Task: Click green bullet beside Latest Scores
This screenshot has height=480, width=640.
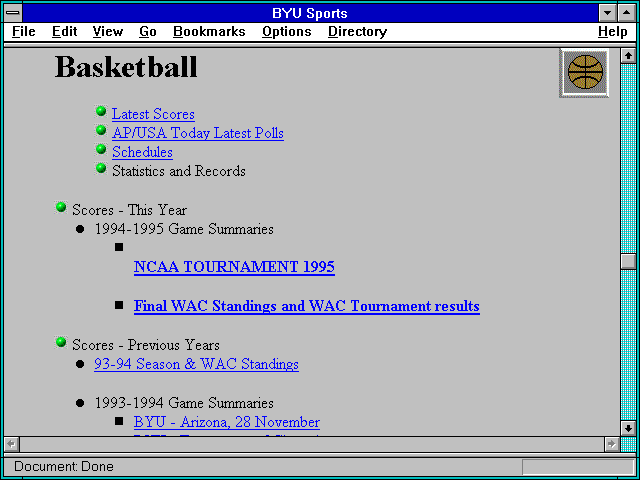Action: pyautogui.click(x=101, y=111)
